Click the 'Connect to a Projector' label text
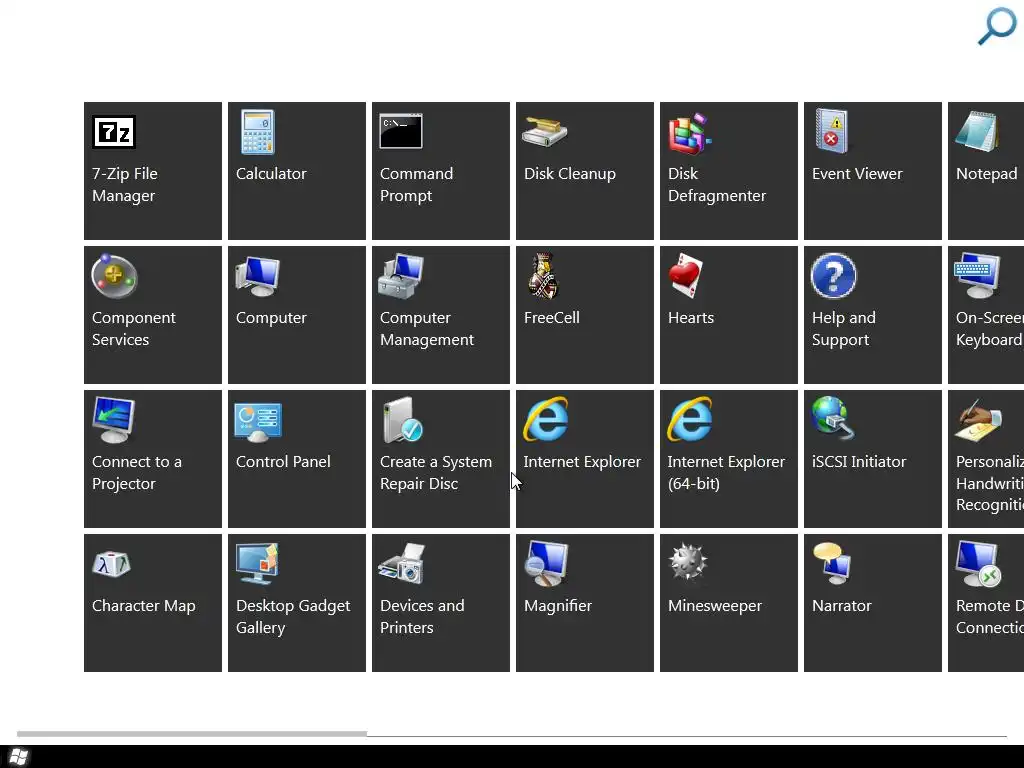This screenshot has width=1024, height=768. click(136, 473)
